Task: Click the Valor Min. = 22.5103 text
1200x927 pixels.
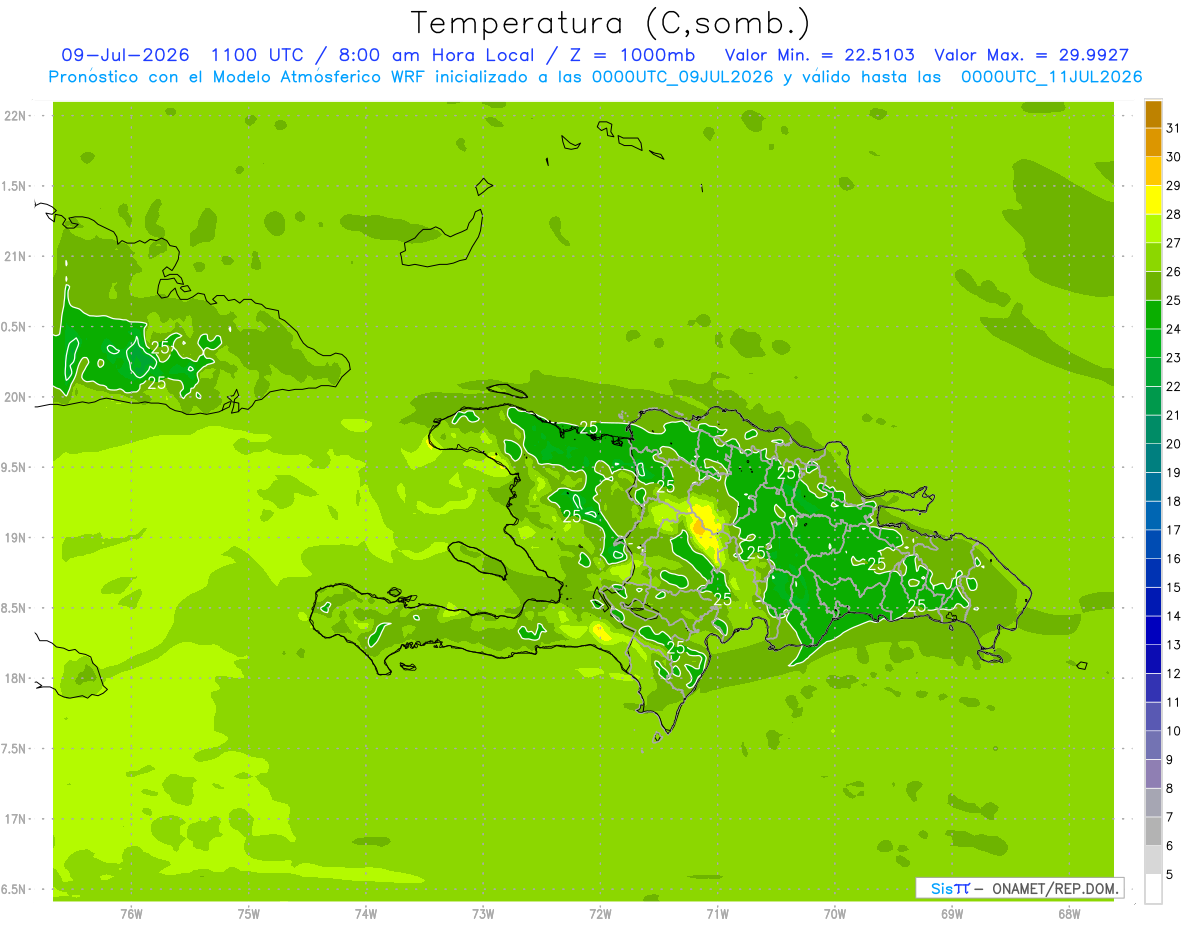Action: tap(819, 55)
